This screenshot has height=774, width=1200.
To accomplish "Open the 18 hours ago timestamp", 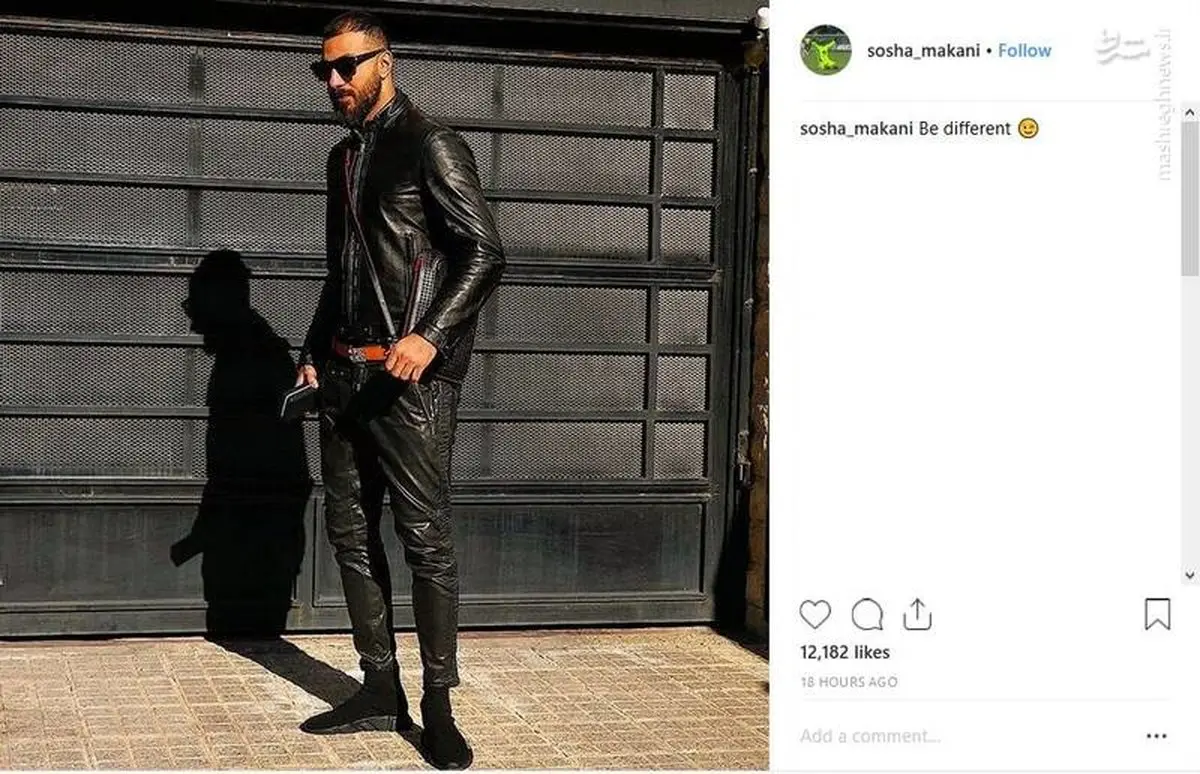I will (x=849, y=682).
